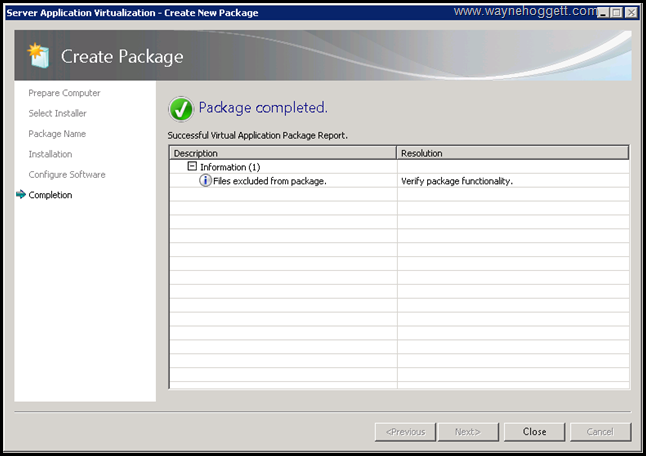Click the Create Package box icon in header
This screenshot has height=456, width=646.
click(39, 56)
